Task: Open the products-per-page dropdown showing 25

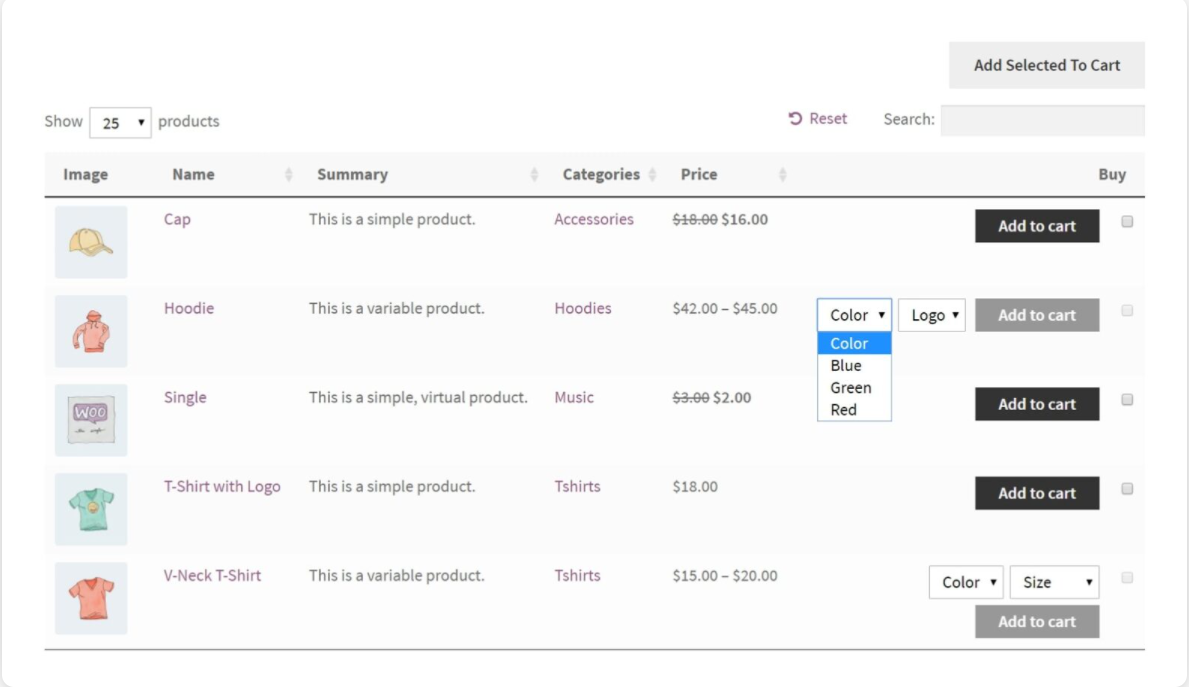Action: tap(120, 123)
